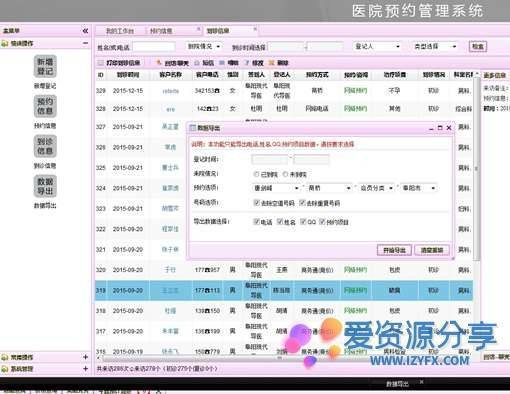
Task: Open customer name link in row 320
Action: (x=170, y=270)
